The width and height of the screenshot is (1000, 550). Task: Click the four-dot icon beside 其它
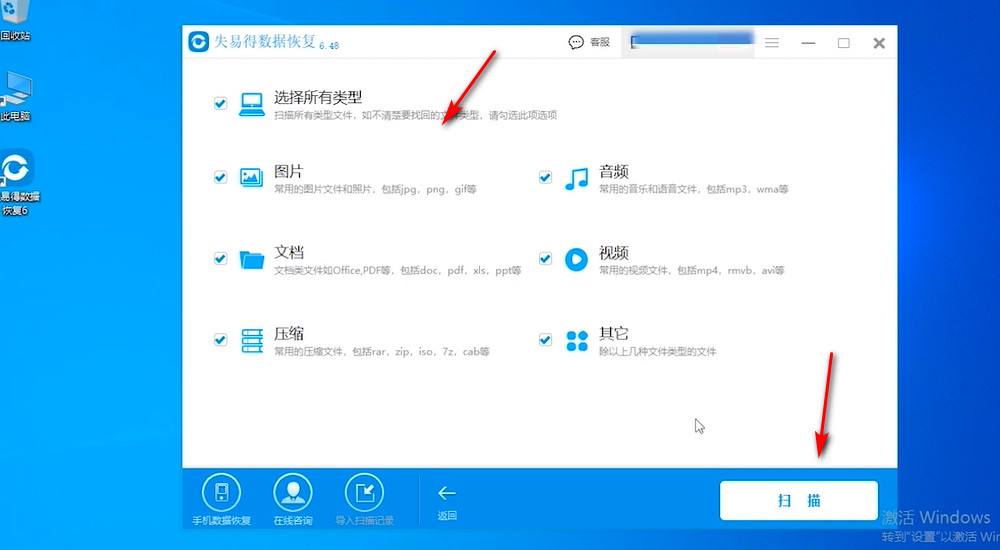point(577,341)
